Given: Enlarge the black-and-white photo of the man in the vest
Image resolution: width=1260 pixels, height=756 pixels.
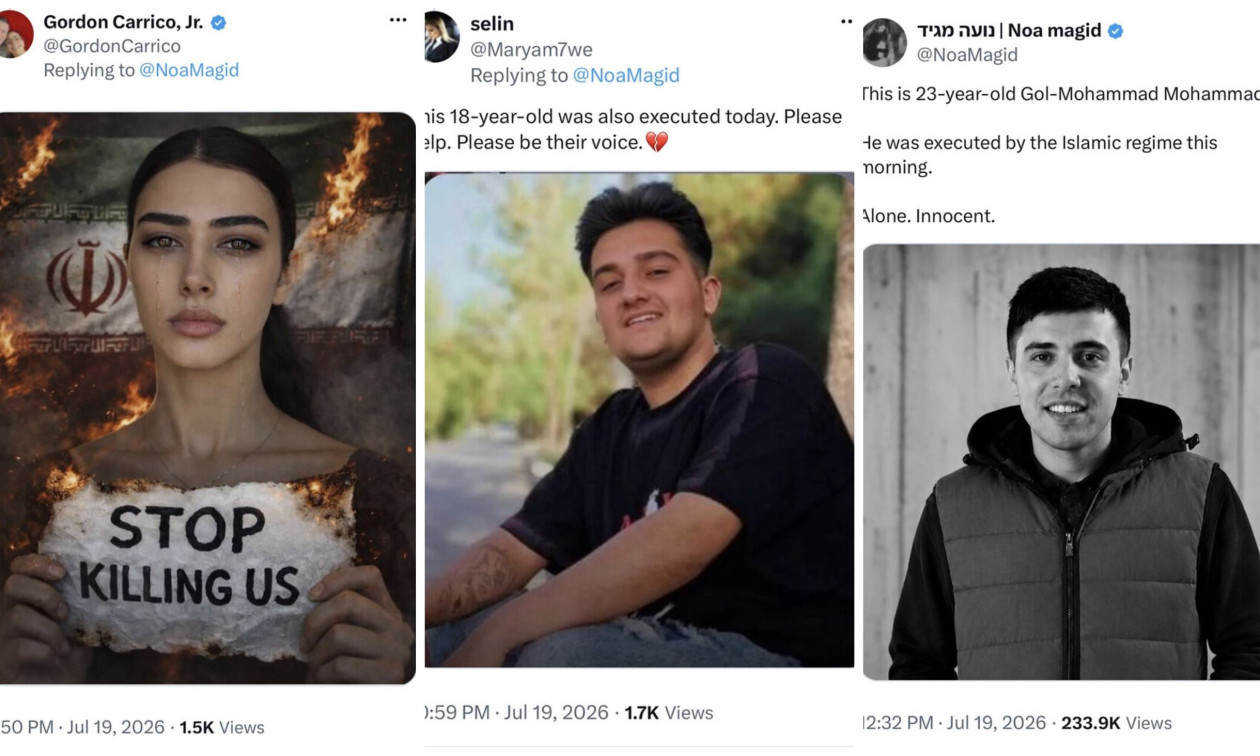Looking at the screenshot, I should (1061, 462).
